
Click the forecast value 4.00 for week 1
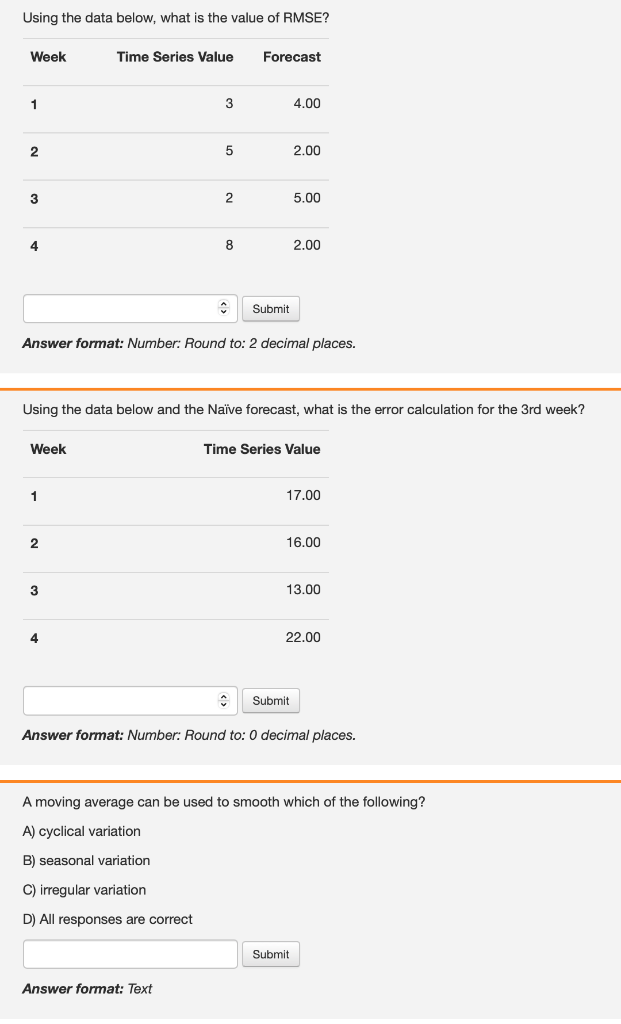pyautogui.click(x=307, y=103)
